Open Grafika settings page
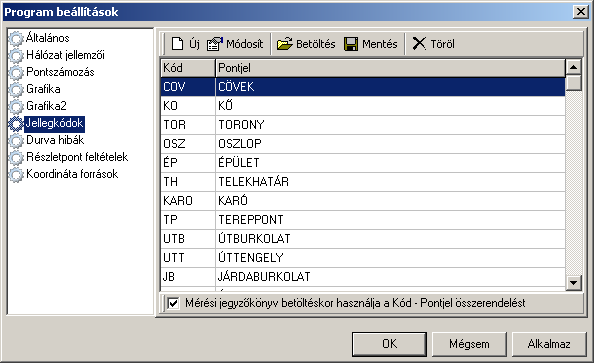Image resolution: width=594 pixels, height=363 pixels. 43,89
